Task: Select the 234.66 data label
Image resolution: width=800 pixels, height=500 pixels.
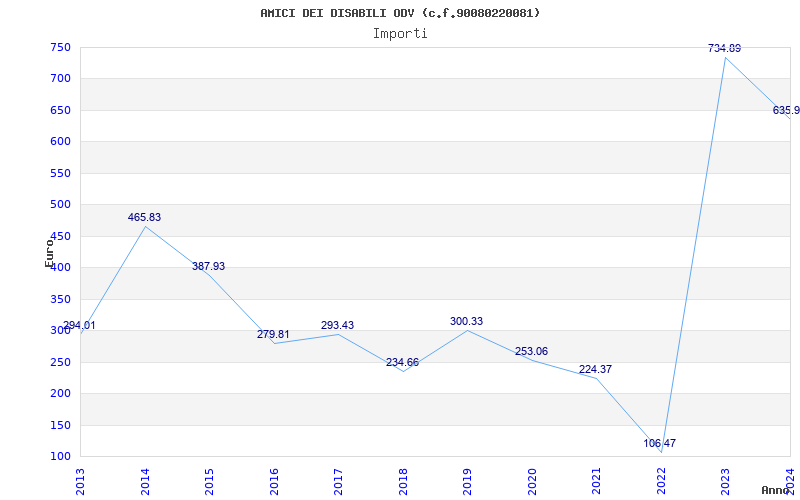Action: click(402, 362)
